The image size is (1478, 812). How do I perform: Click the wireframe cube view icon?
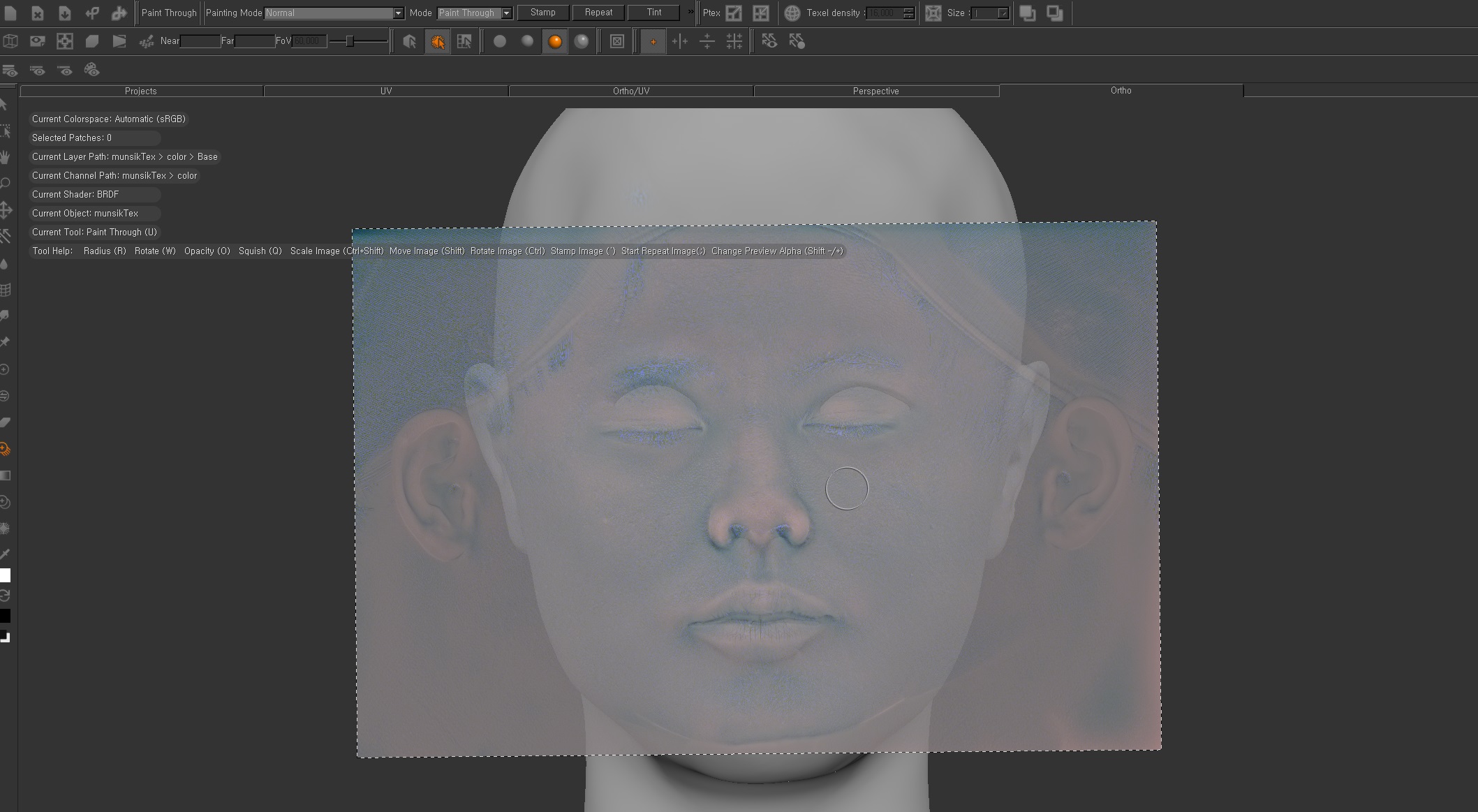[10, 41]
